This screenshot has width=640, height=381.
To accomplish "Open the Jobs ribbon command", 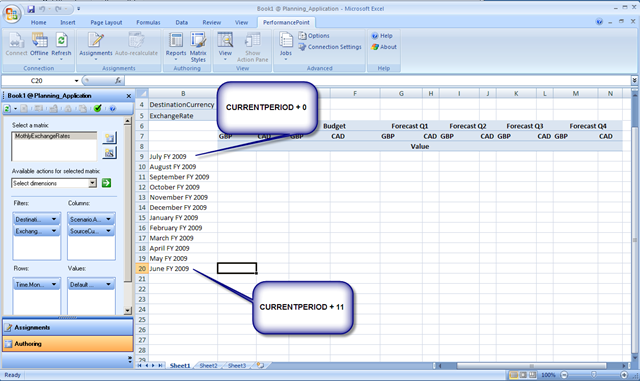I will tap(286, 46).
